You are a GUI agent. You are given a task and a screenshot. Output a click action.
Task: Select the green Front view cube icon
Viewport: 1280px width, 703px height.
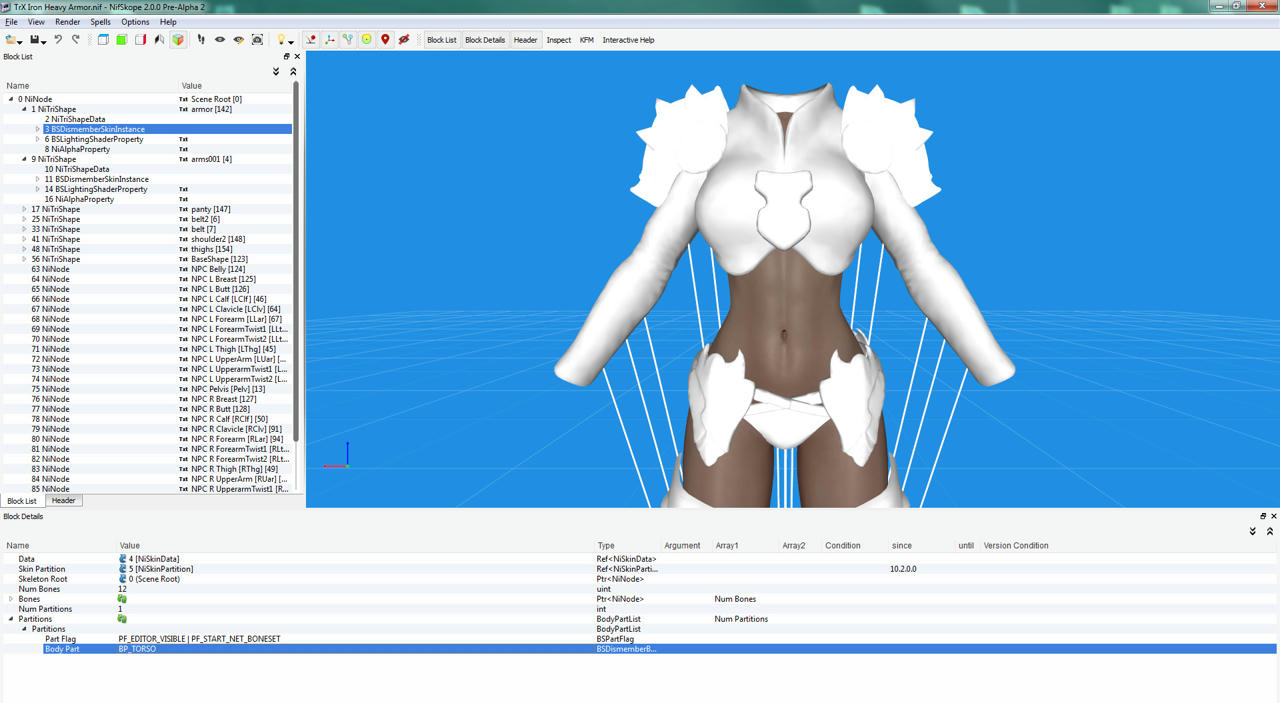point(121,40)
